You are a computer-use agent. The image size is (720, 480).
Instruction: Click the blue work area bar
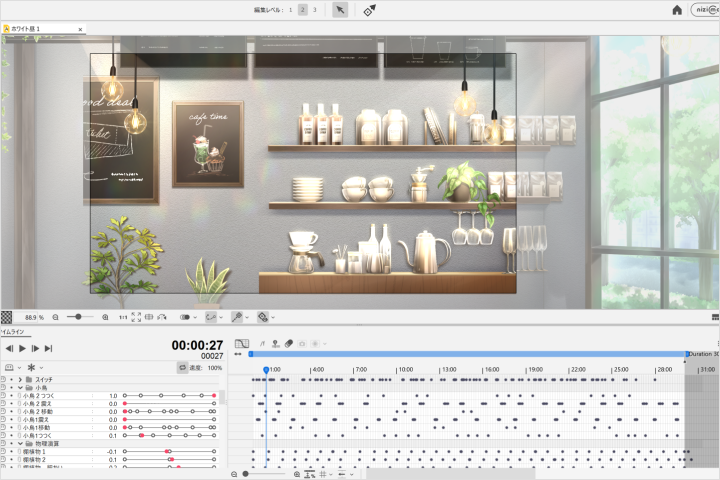[468, 354]
